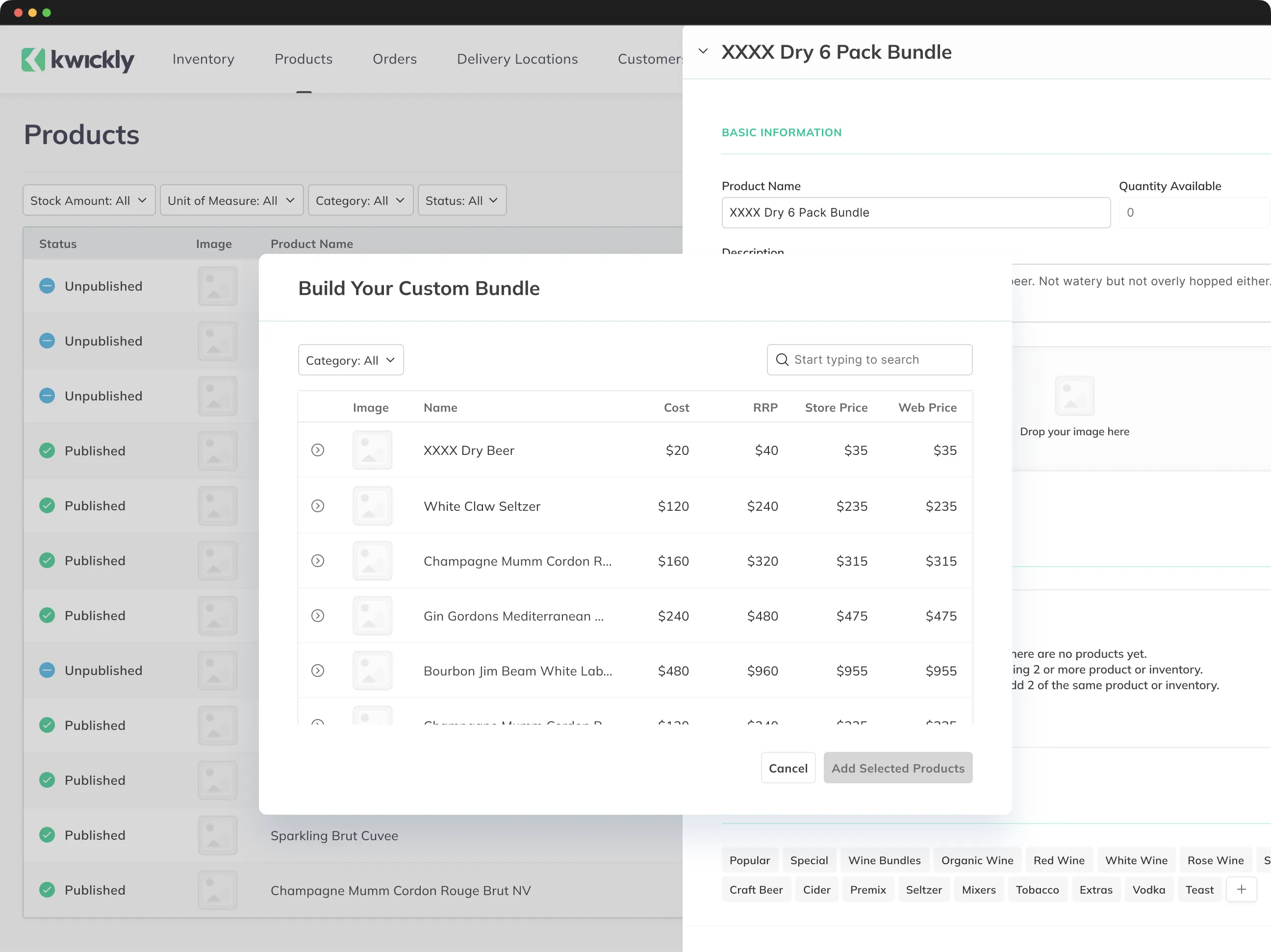Viewport: 1271px width, 952px height.
Task: Click the Sparkling Brut Cuvee row image placeholder
Action: 217,835
